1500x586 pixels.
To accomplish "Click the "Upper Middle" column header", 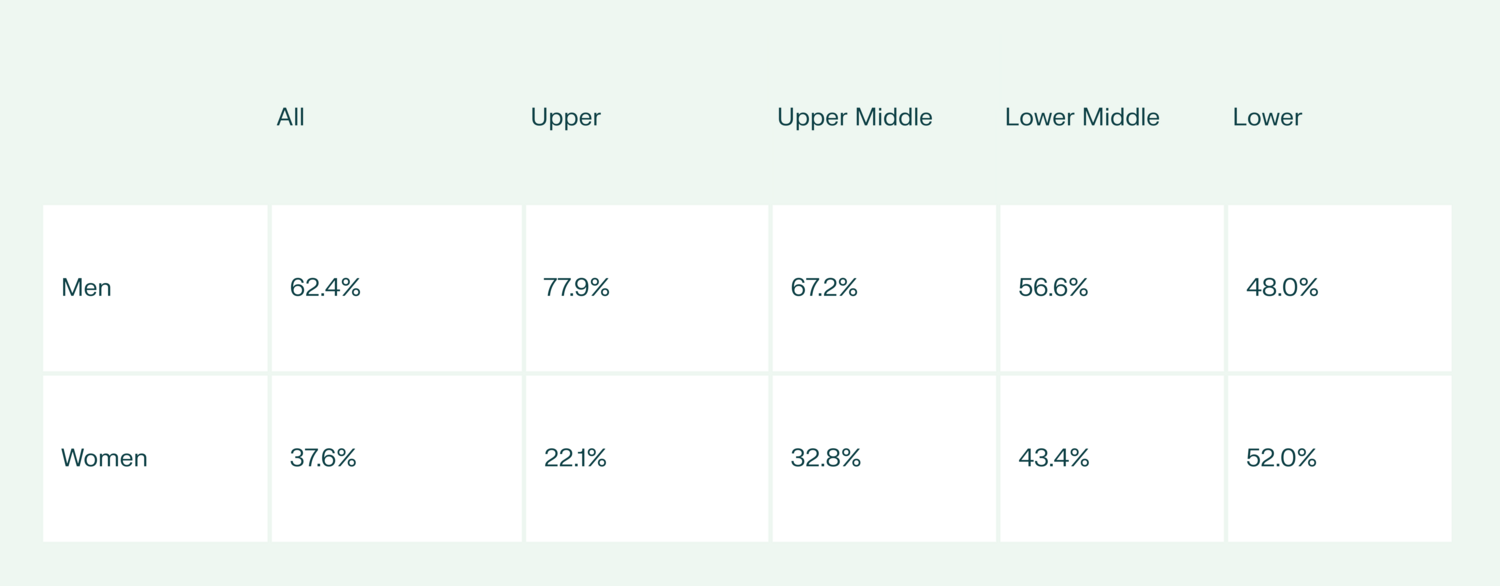I will (x=854, y=117).
